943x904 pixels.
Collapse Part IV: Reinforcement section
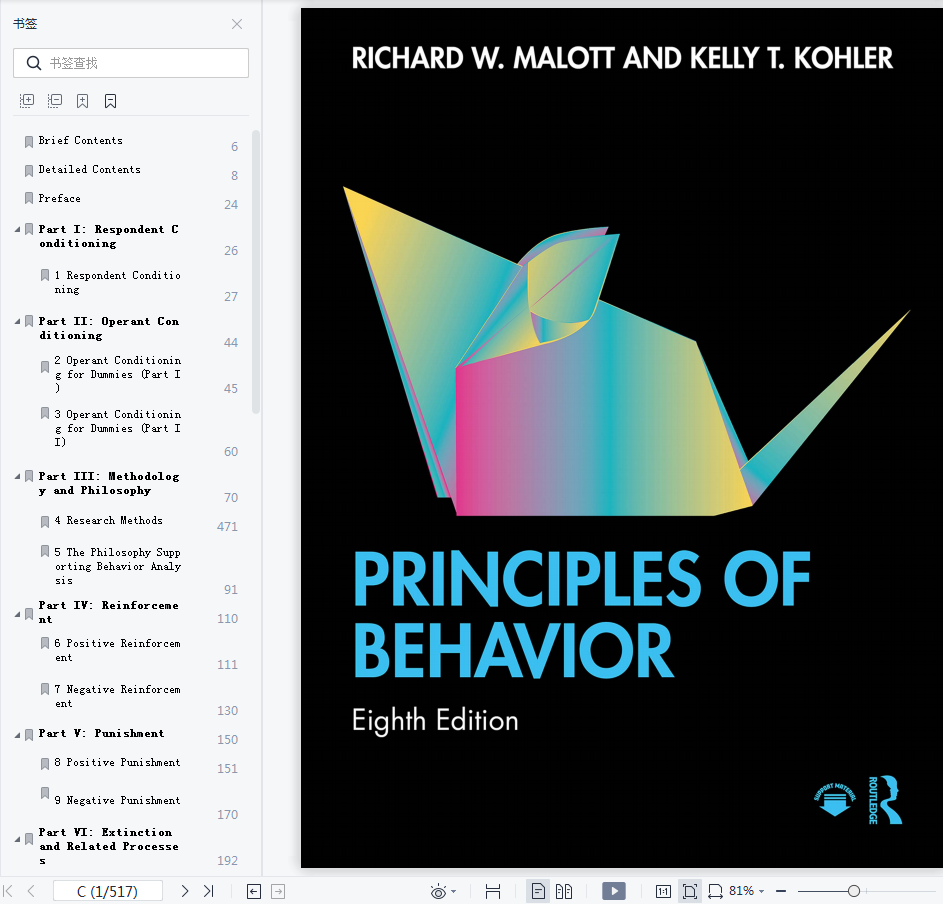point(17,614)
